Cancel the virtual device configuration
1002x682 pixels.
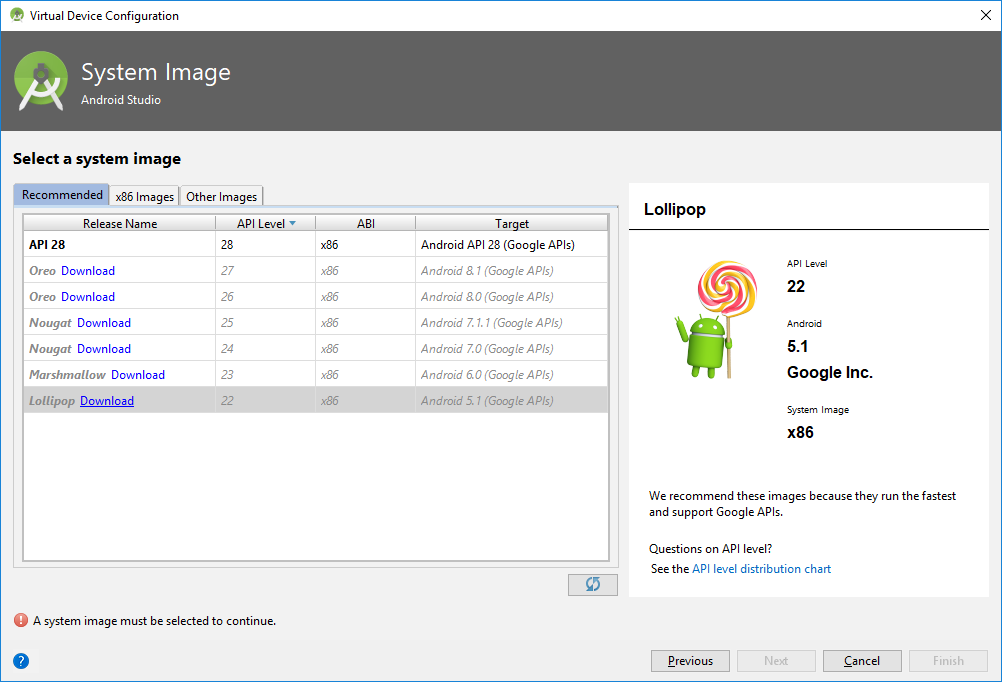[x=862, y=660]
